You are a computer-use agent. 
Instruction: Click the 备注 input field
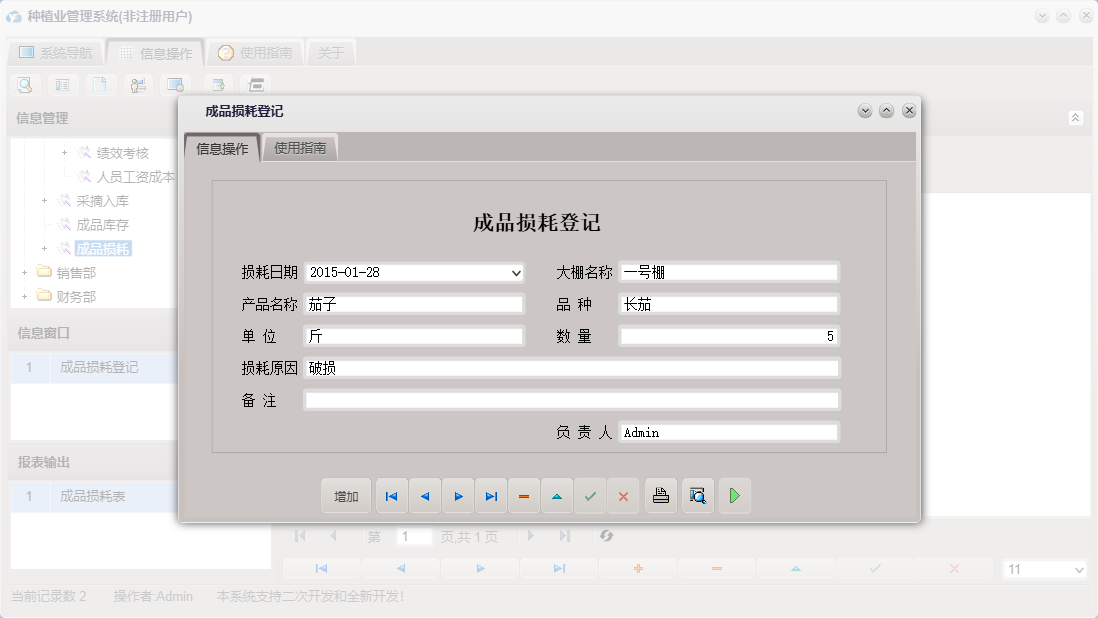pyautogui.click(x=570, y=400)
